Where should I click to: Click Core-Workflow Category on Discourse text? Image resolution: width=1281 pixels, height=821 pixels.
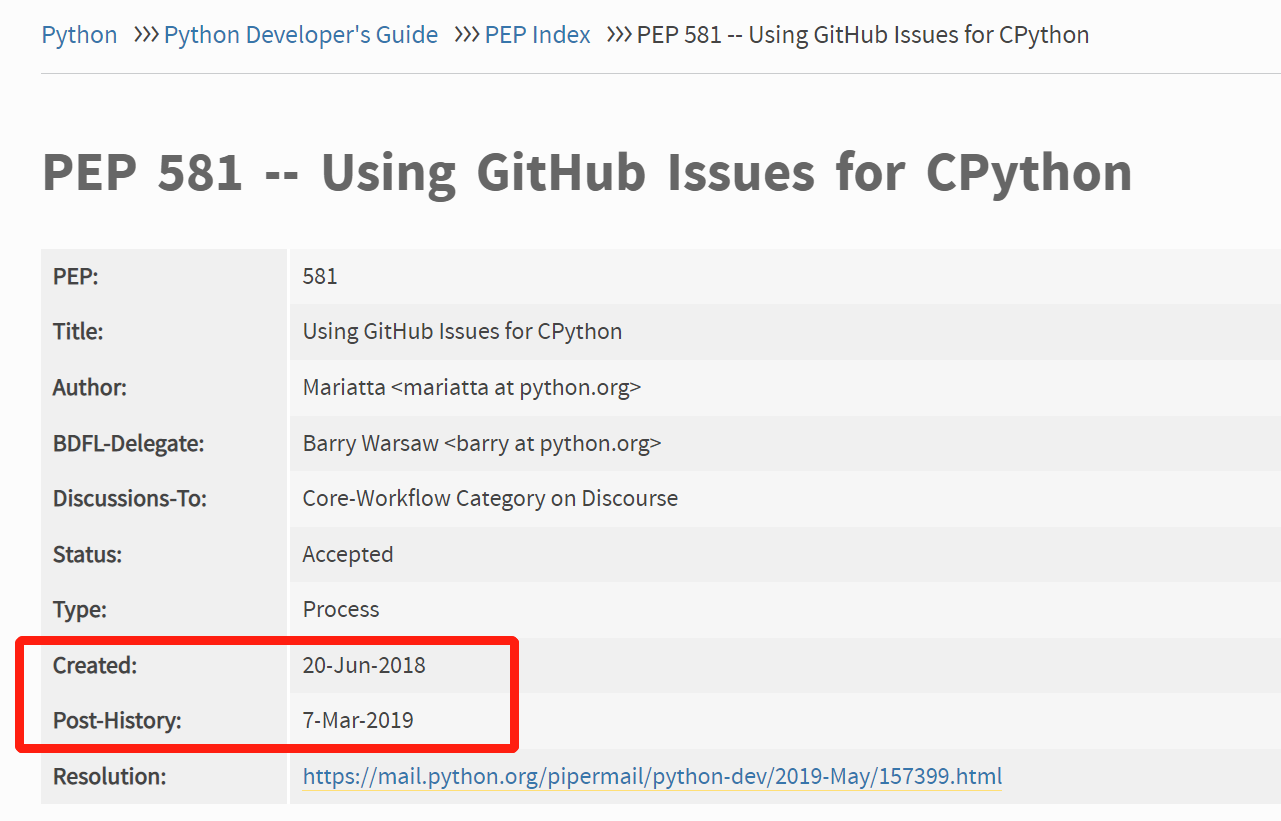tap(490, 498)
